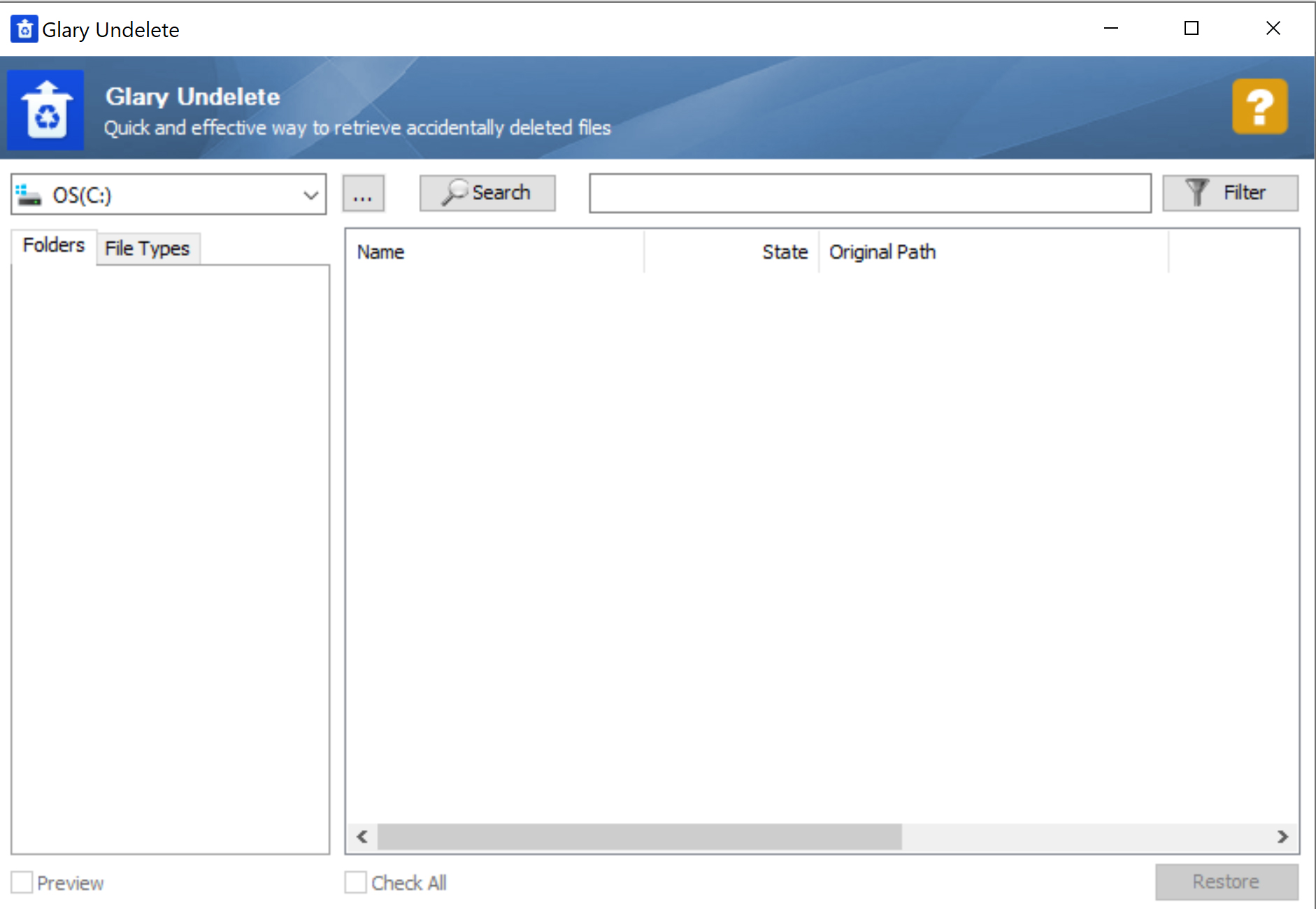Open the OS(C:) drive dropdown

[x=169, y=194]
